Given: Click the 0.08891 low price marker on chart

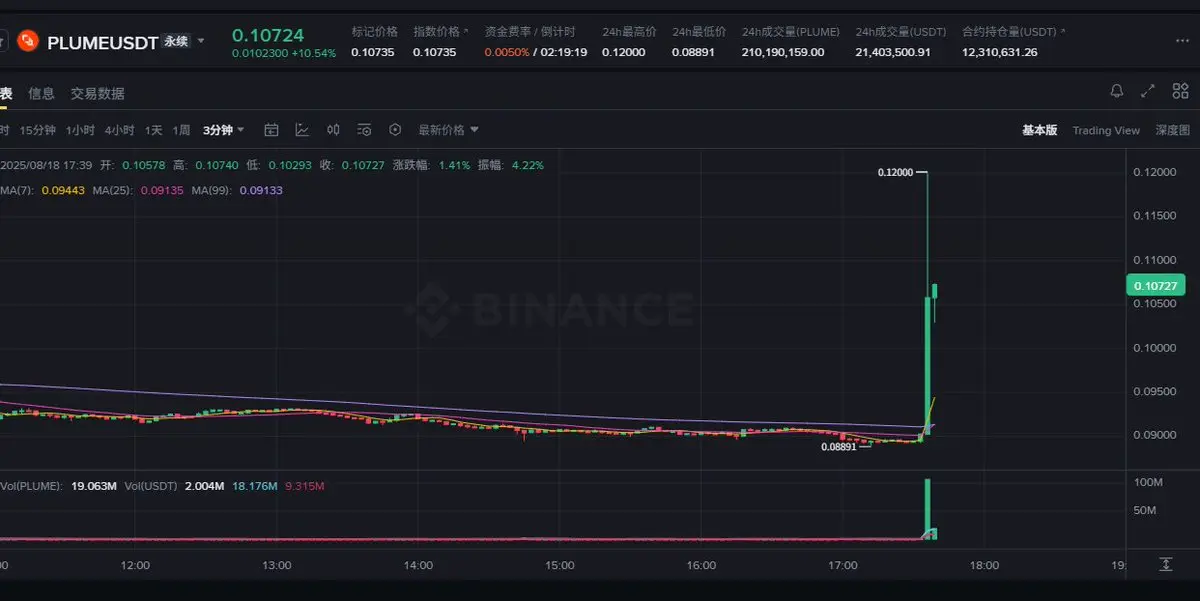Looking at the screenshot, I should pyautogui.click(x=838, y=447).
